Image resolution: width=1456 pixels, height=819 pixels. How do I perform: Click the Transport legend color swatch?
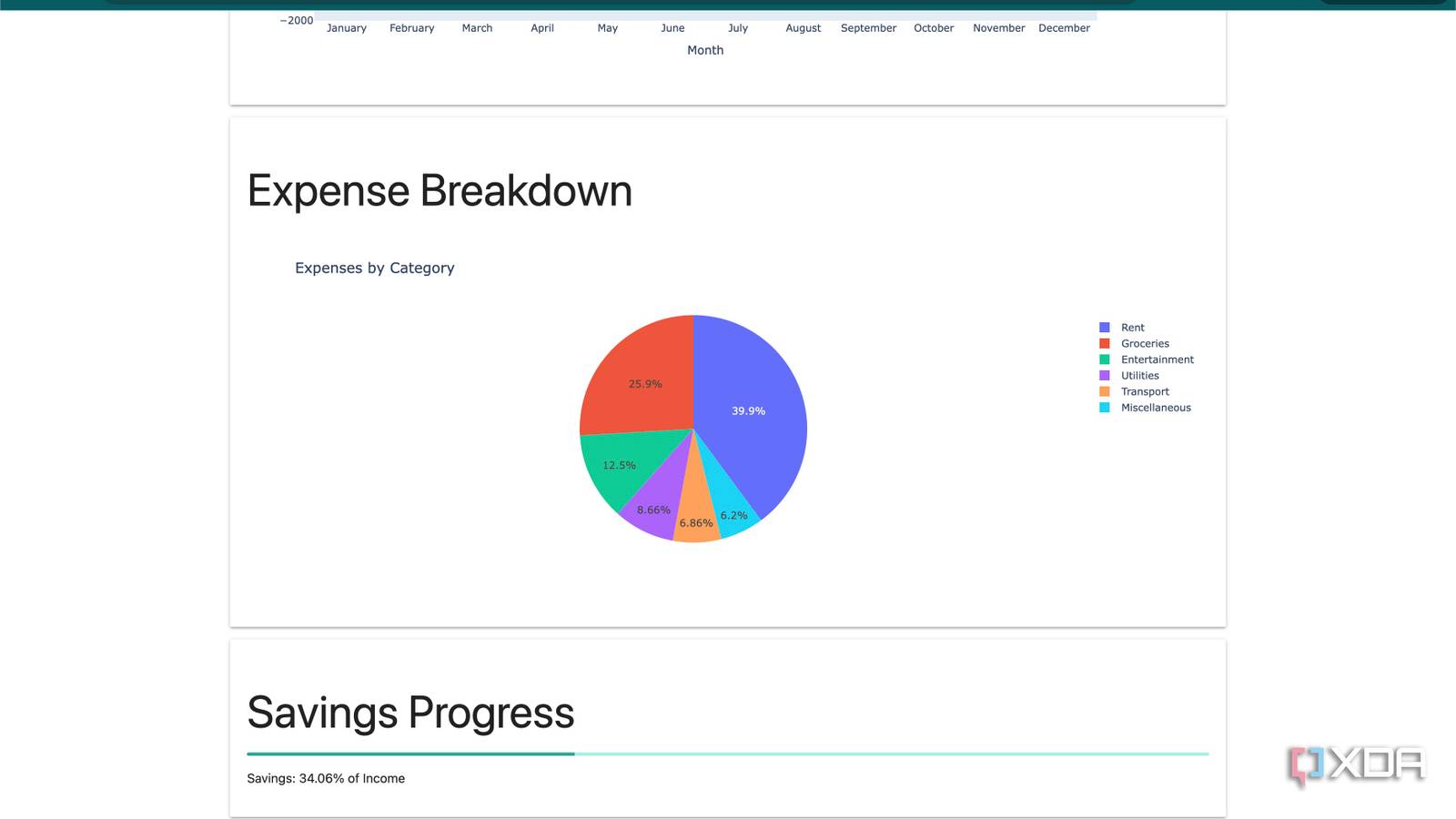coord(1105,390)
